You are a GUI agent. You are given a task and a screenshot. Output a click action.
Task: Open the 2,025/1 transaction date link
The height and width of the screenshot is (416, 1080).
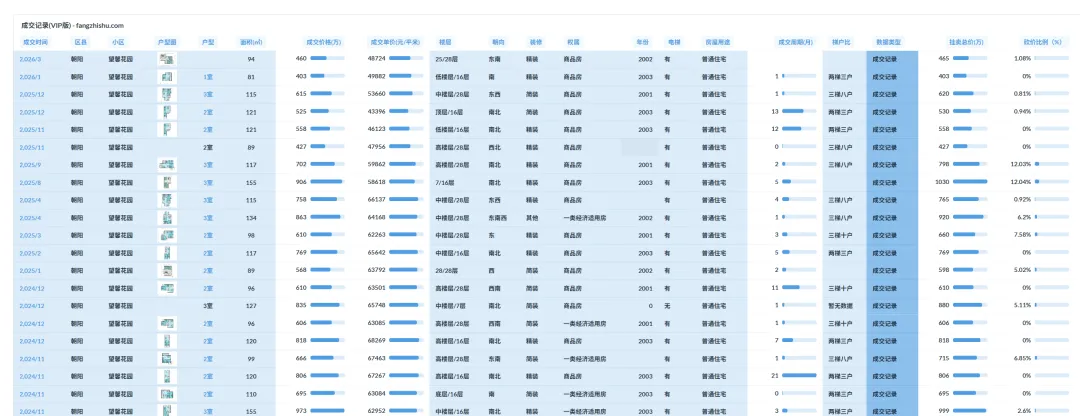[30, 270]
